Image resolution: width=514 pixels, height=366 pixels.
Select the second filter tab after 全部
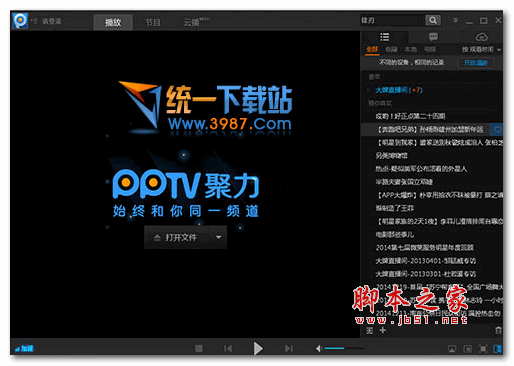391,50
